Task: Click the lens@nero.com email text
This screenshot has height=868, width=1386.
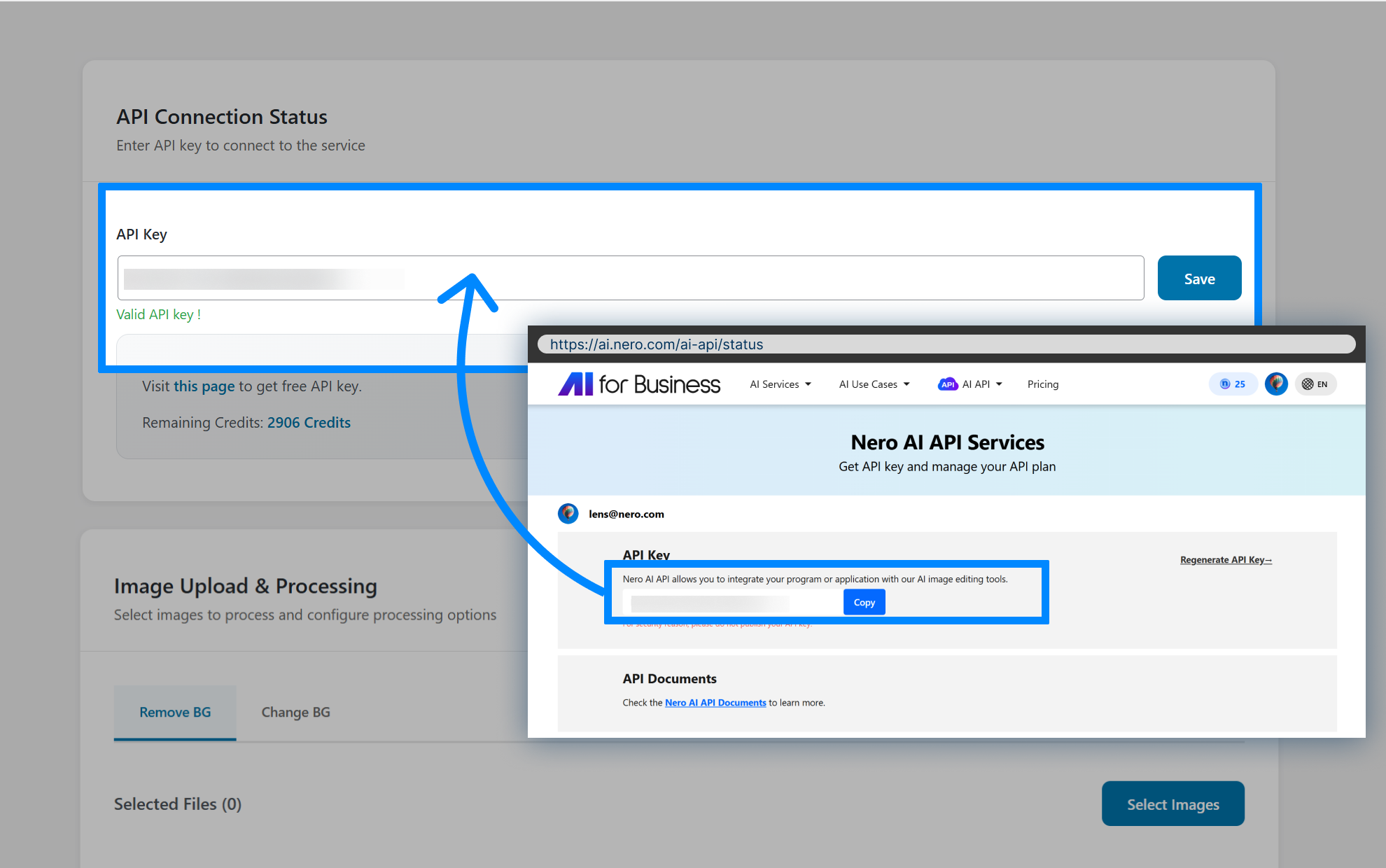Action: pyautogui.click(x=626, y=514)
